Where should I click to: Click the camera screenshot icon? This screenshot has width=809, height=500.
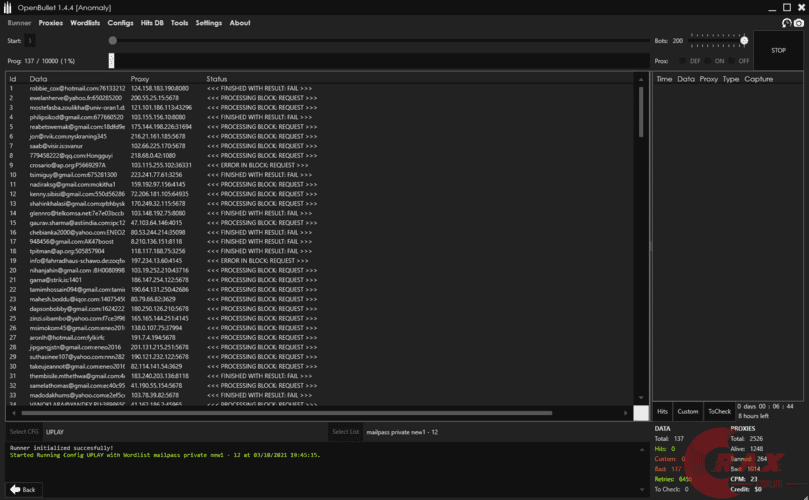[798, 23]
